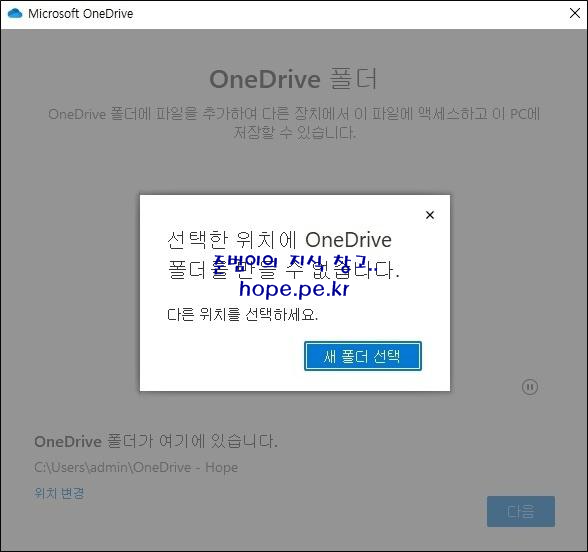Click the pause icon in the dimmed window
The image size is (588, 552).
click(x=530, y=387)
